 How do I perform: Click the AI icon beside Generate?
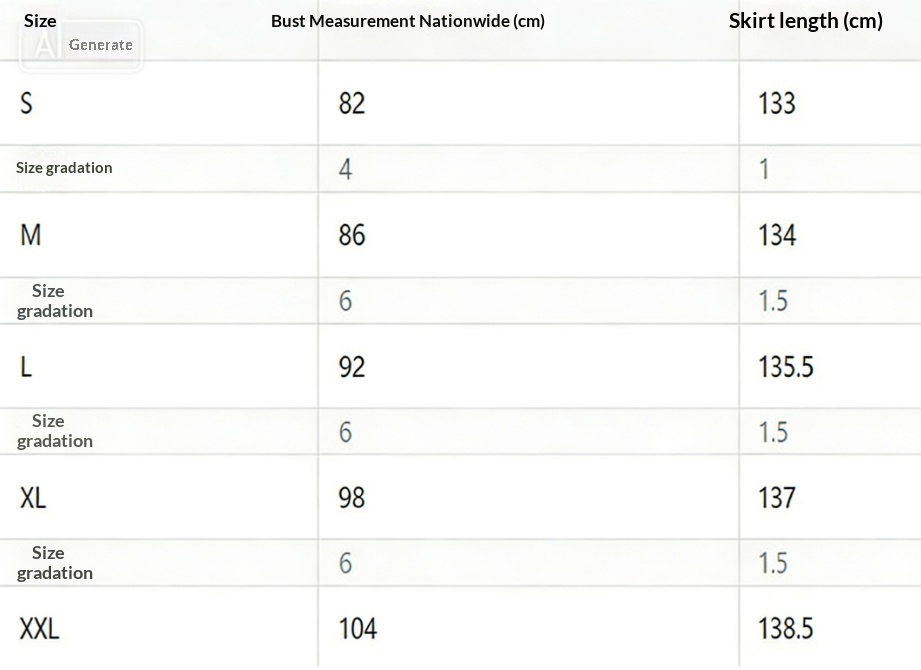coord(43,45)
